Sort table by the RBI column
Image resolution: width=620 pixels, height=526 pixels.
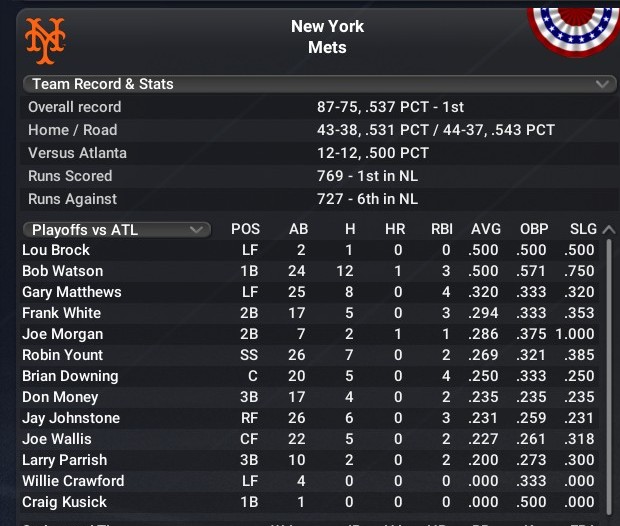(x=441, y=229)
